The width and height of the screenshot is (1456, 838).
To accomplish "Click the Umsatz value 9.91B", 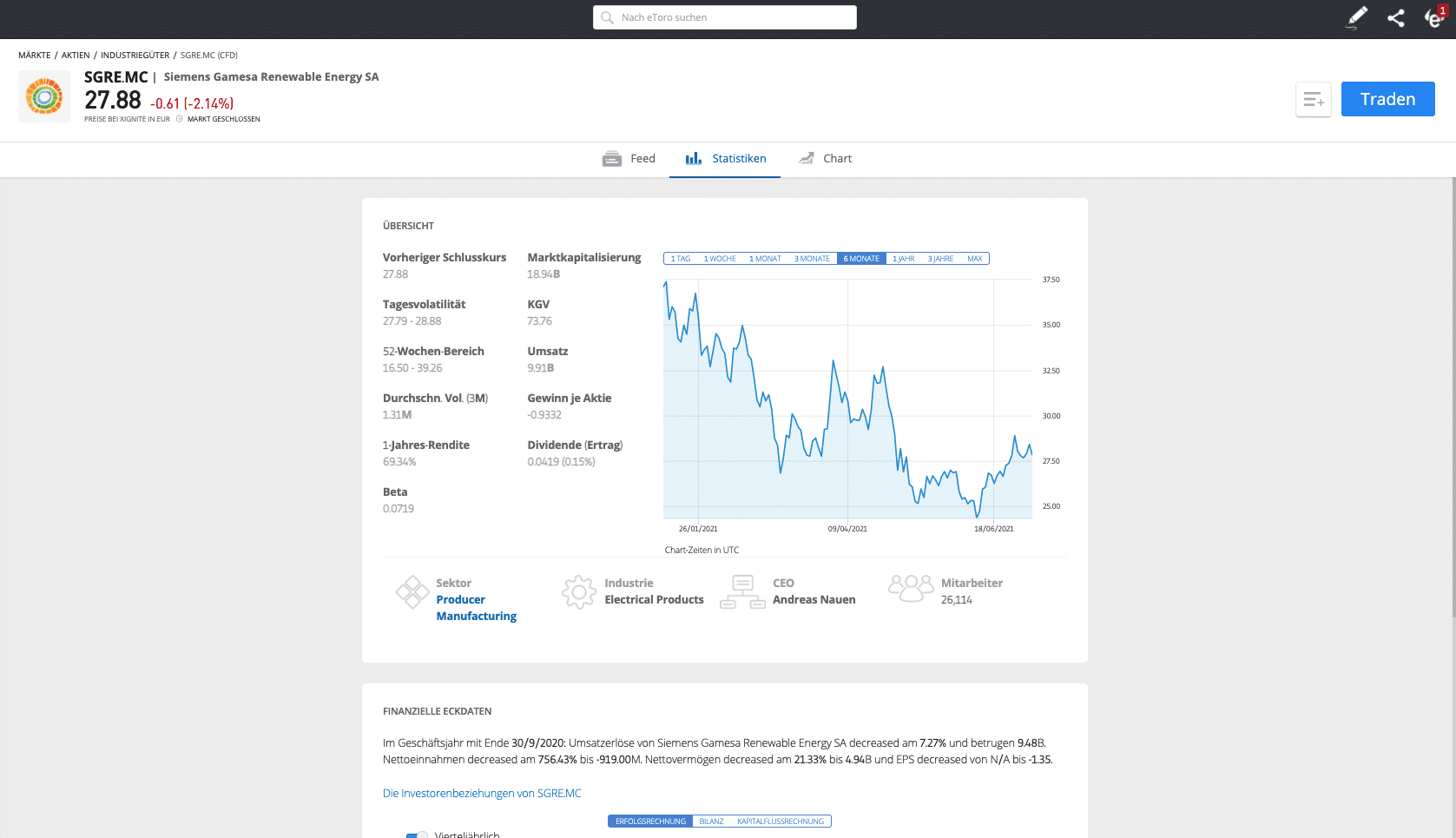I will [x=541, y=368].
